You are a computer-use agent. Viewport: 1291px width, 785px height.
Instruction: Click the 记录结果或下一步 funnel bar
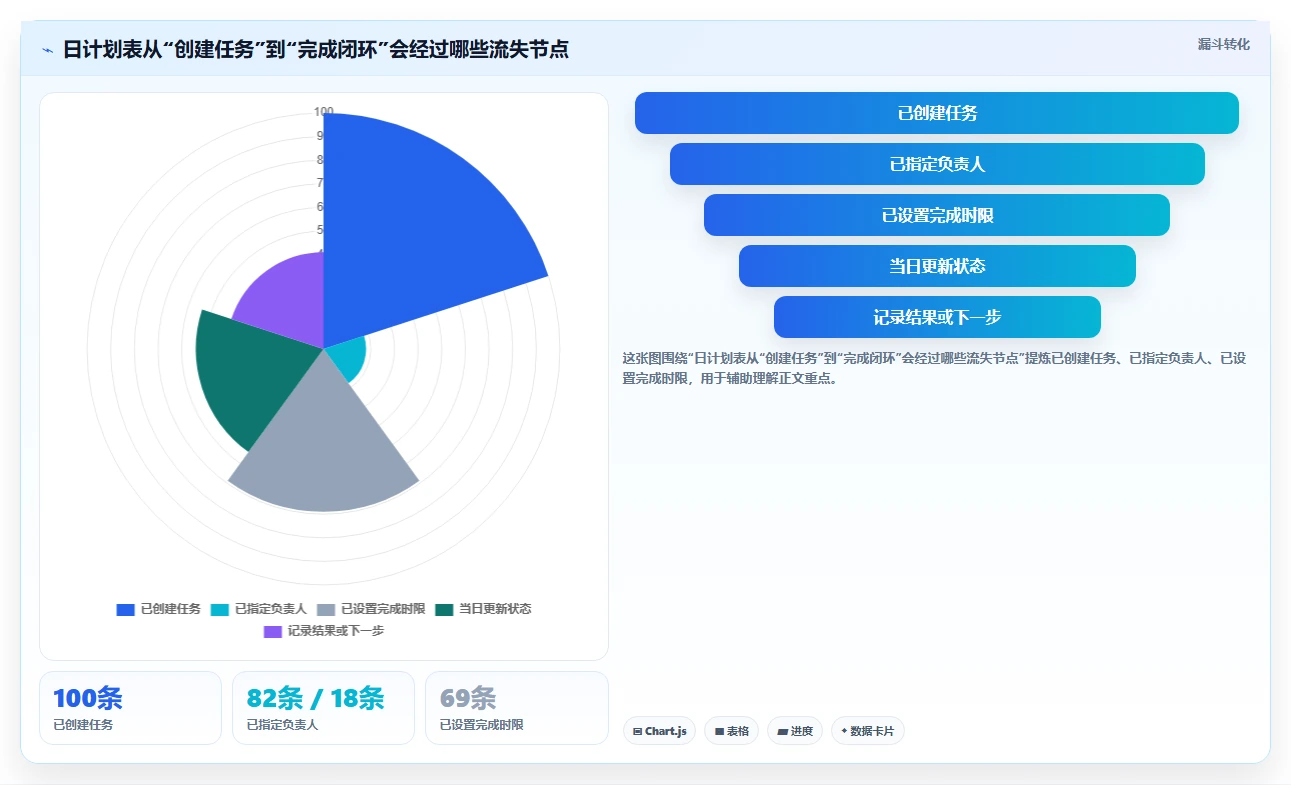pyautogui.click(x=937, y=317)
